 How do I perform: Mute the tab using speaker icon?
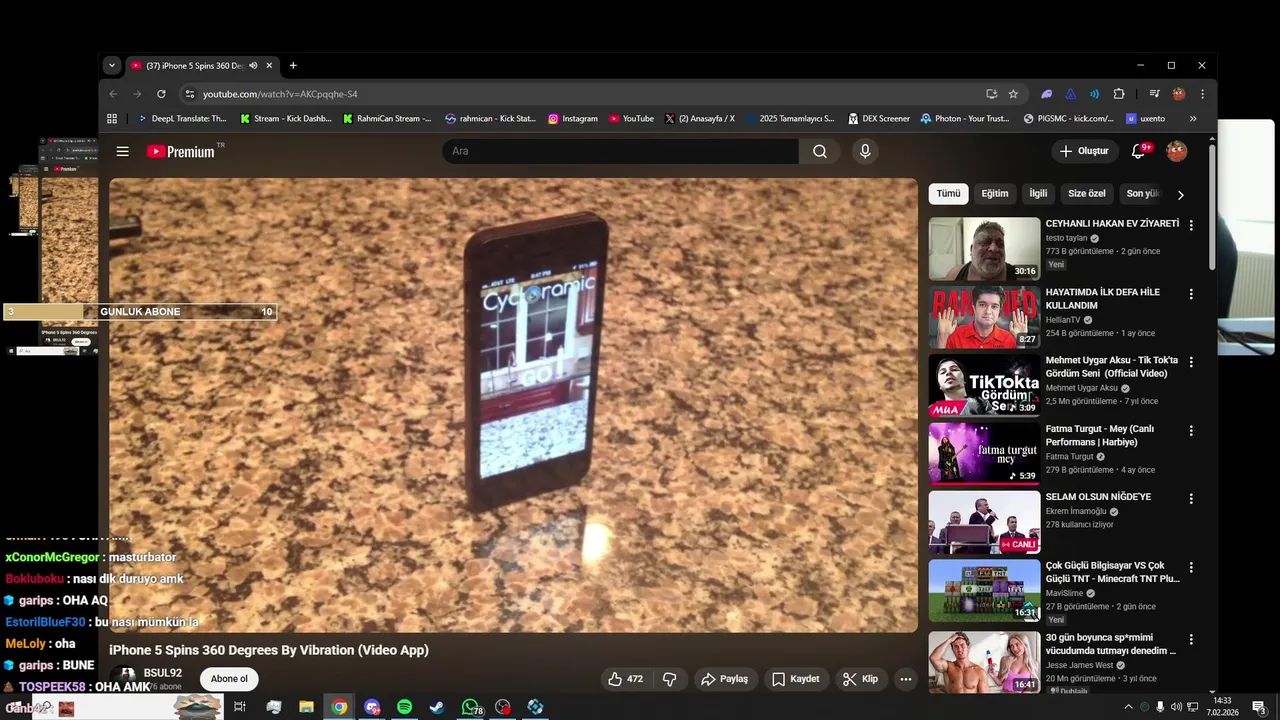(253, 65)
